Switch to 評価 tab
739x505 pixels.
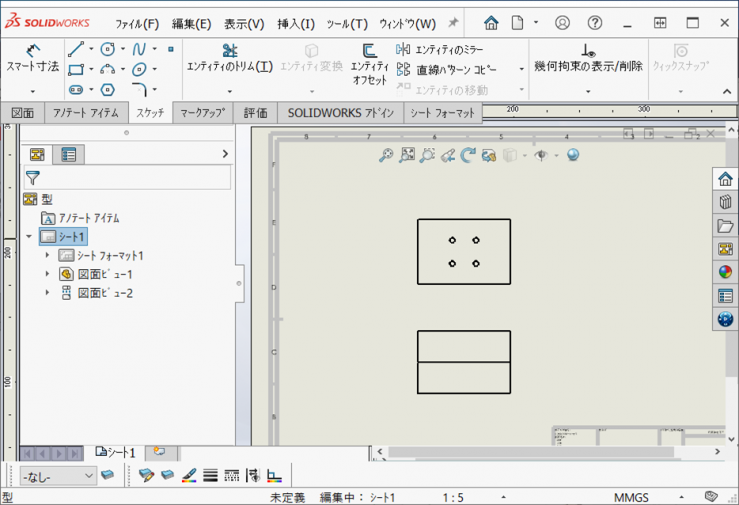tap(255, 113)
